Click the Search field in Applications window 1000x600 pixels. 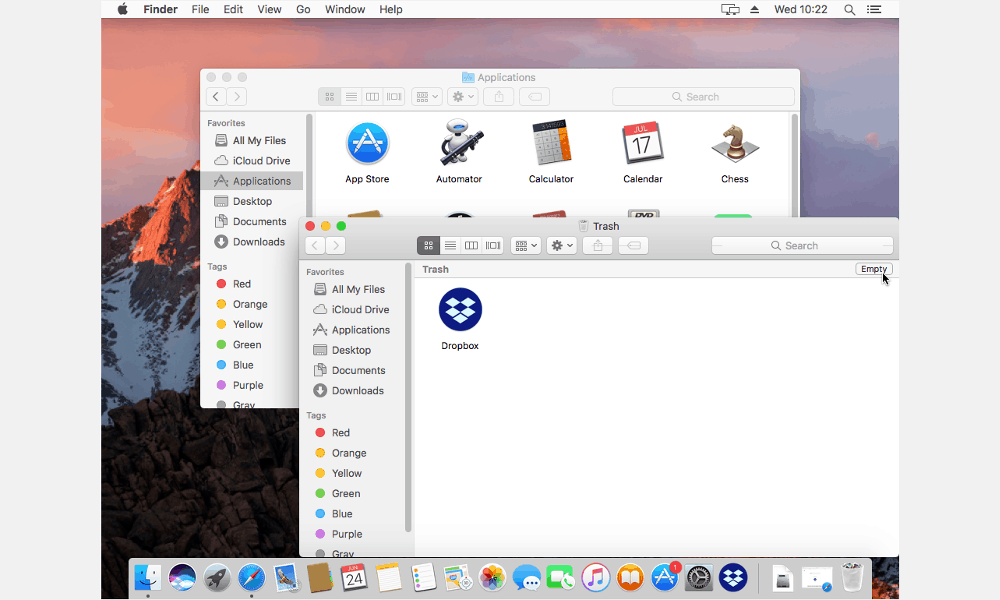pos(703,97)
